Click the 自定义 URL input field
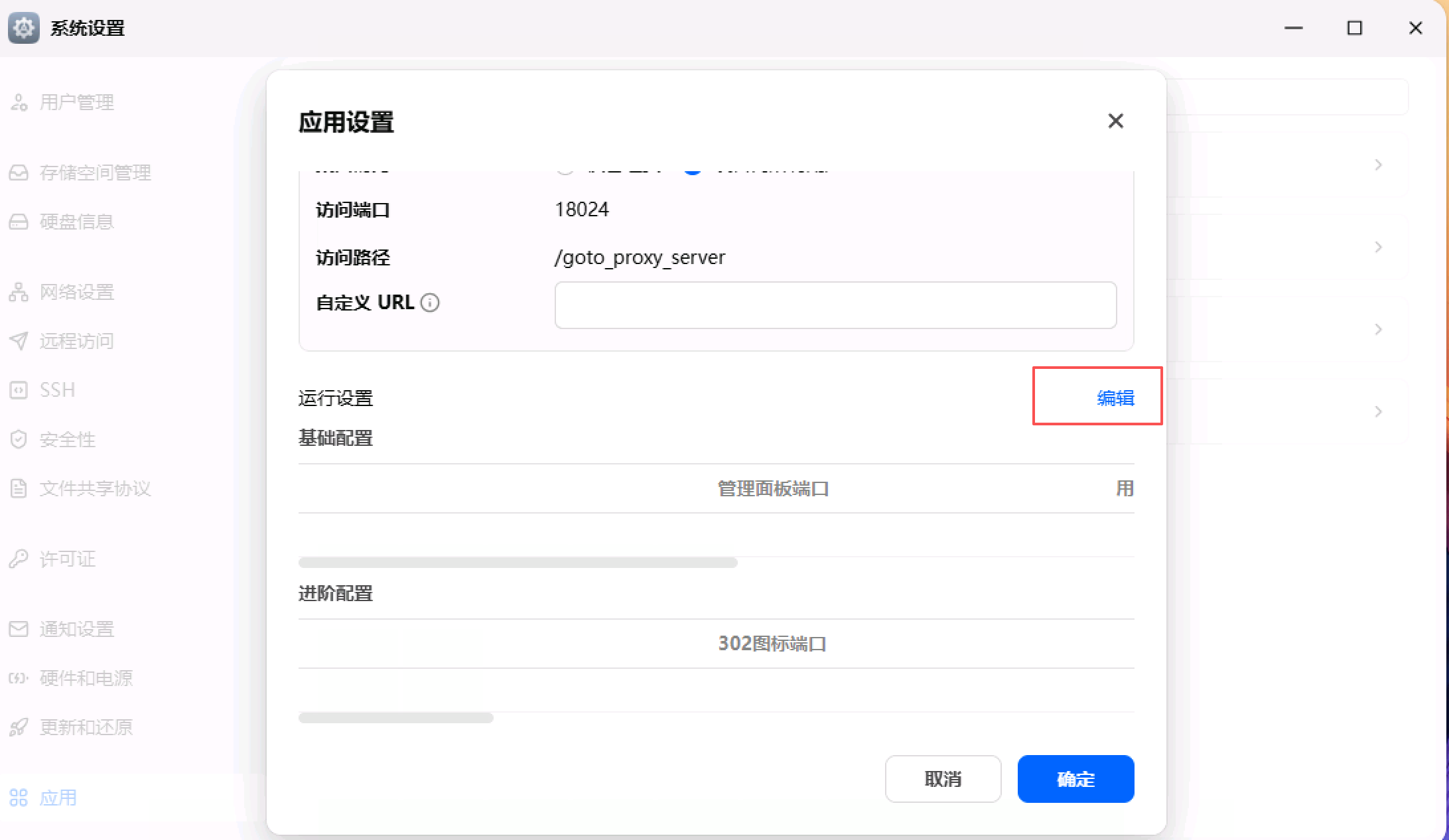Viewport: 1449px width, 840px height. point(835,305)
